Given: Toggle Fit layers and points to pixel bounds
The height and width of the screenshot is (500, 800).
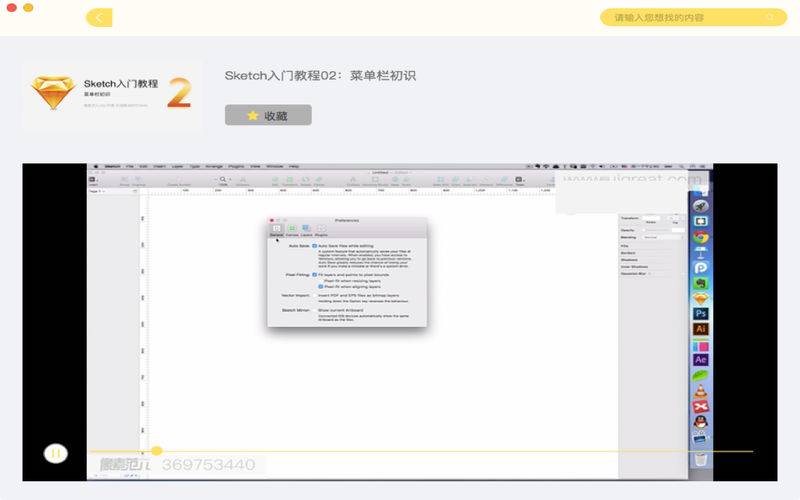Looking at the screenshot, I should tap(314, 274).
